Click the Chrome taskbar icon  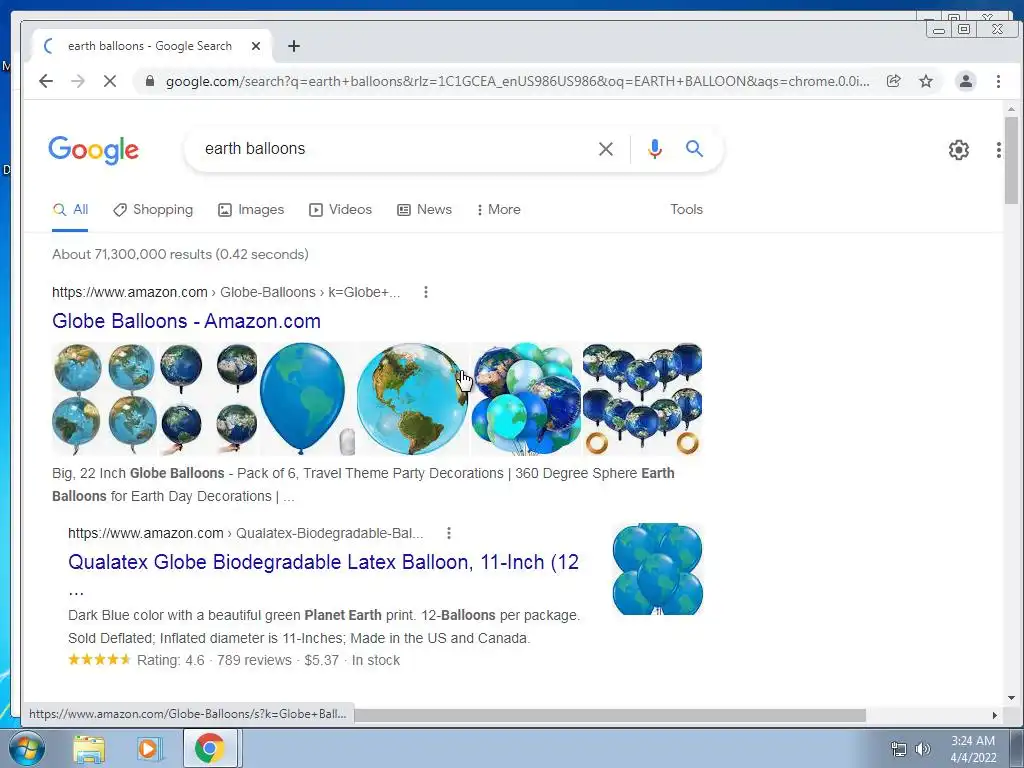[210, 748]
